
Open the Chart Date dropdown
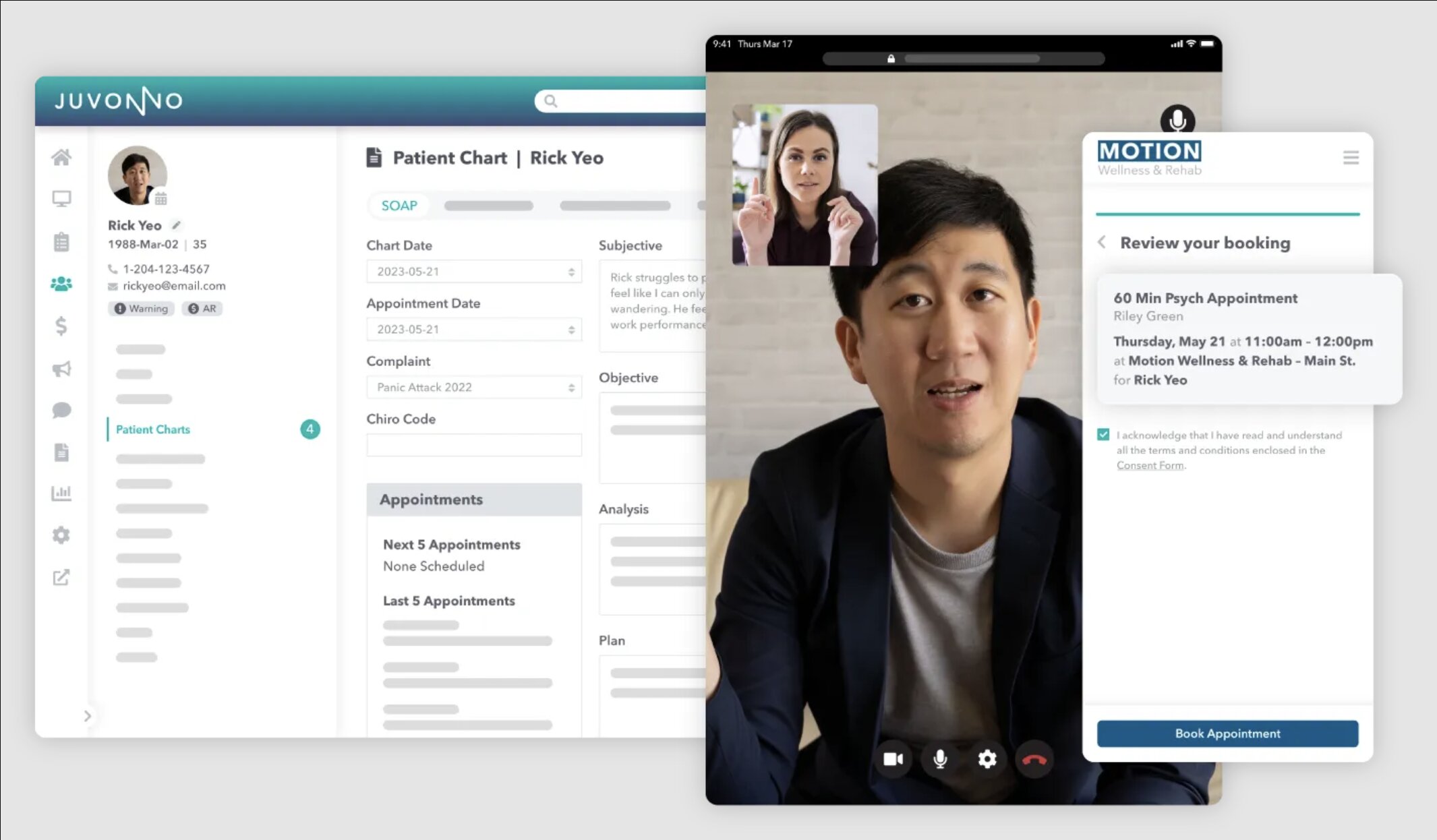coord(474,272)
